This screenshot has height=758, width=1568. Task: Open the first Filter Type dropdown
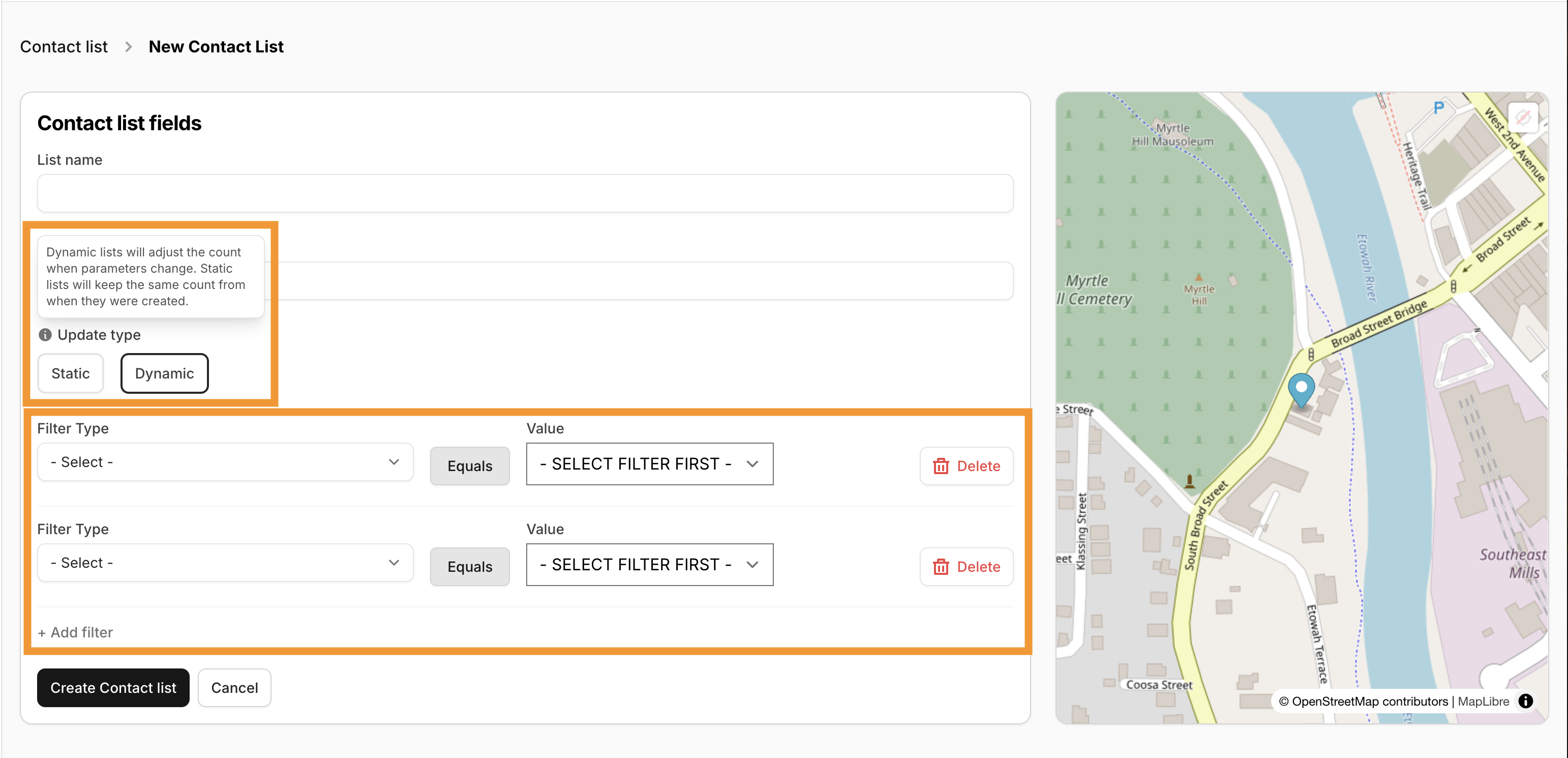pos(225,461)
